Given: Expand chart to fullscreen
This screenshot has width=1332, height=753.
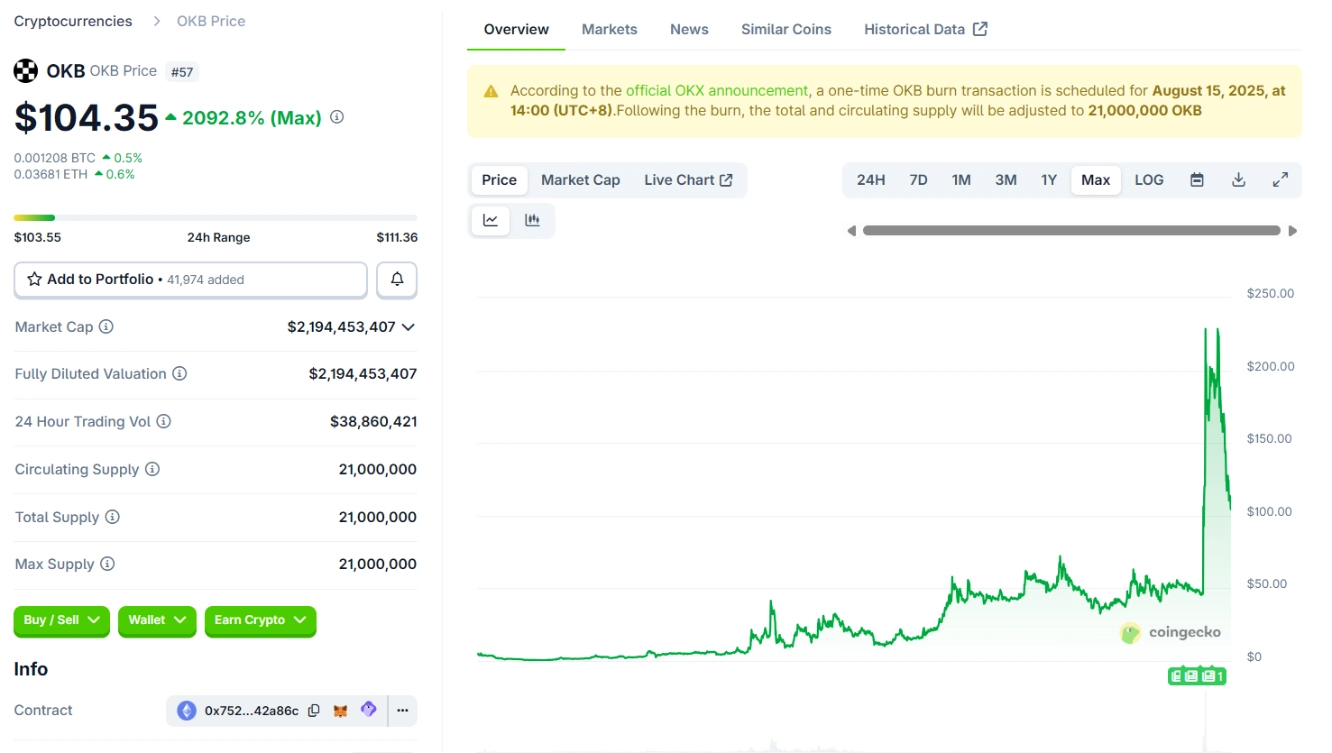Looking at the screenshot, I should tap(1280, 180).
